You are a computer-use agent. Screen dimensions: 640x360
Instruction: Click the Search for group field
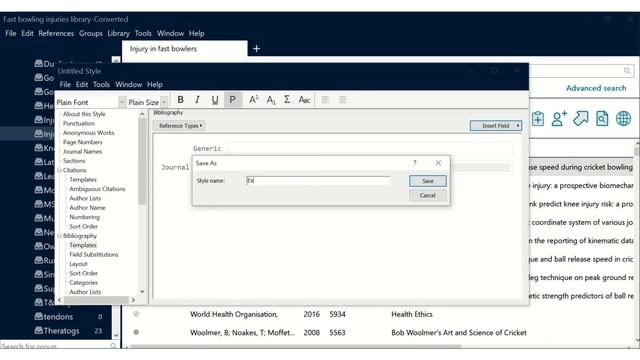[56, 346]
